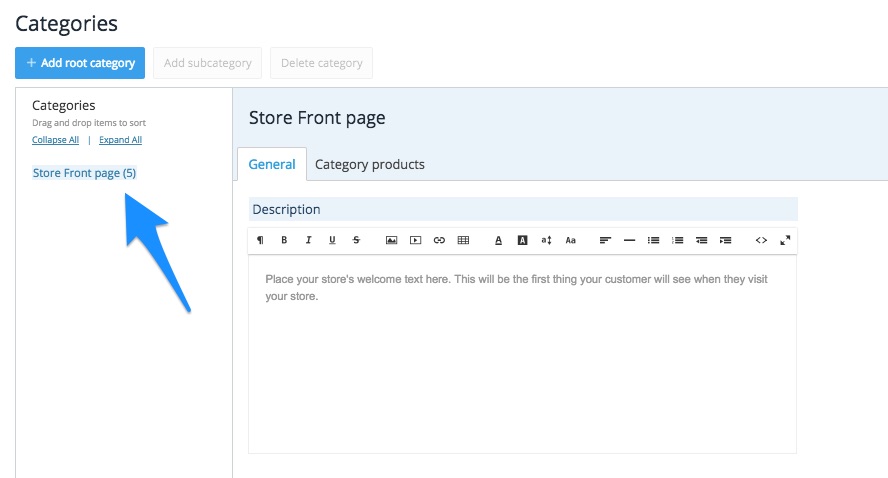Expand editor to fullscreen
The height and width of the screenshot is (478, 888).
(785, 240)
